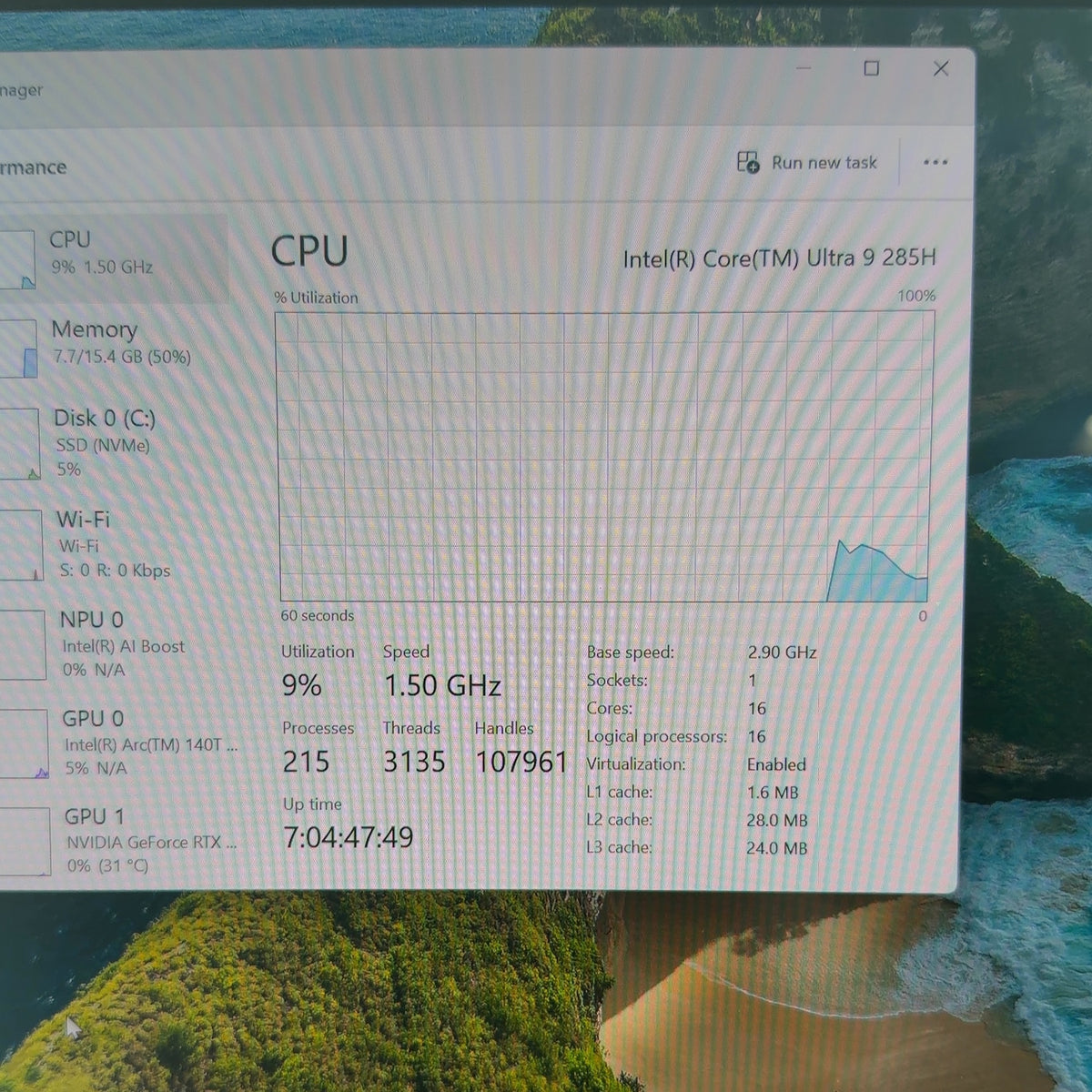
Task: Click the Sockets value 1
Action: (x=752, y=680)
